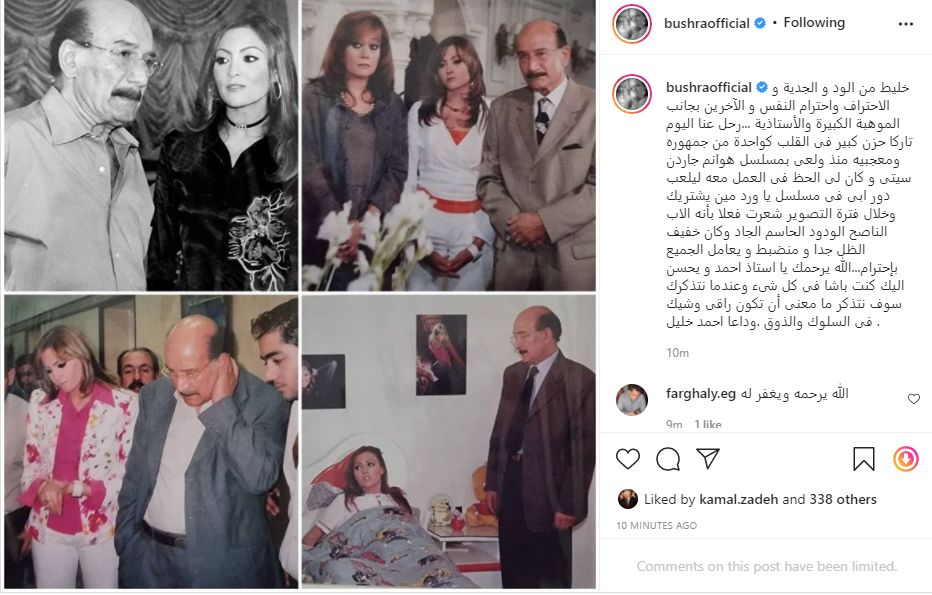This screenshot has height=595, width=932.
Task: Open the three-dot more options menu
Action: 906,24
